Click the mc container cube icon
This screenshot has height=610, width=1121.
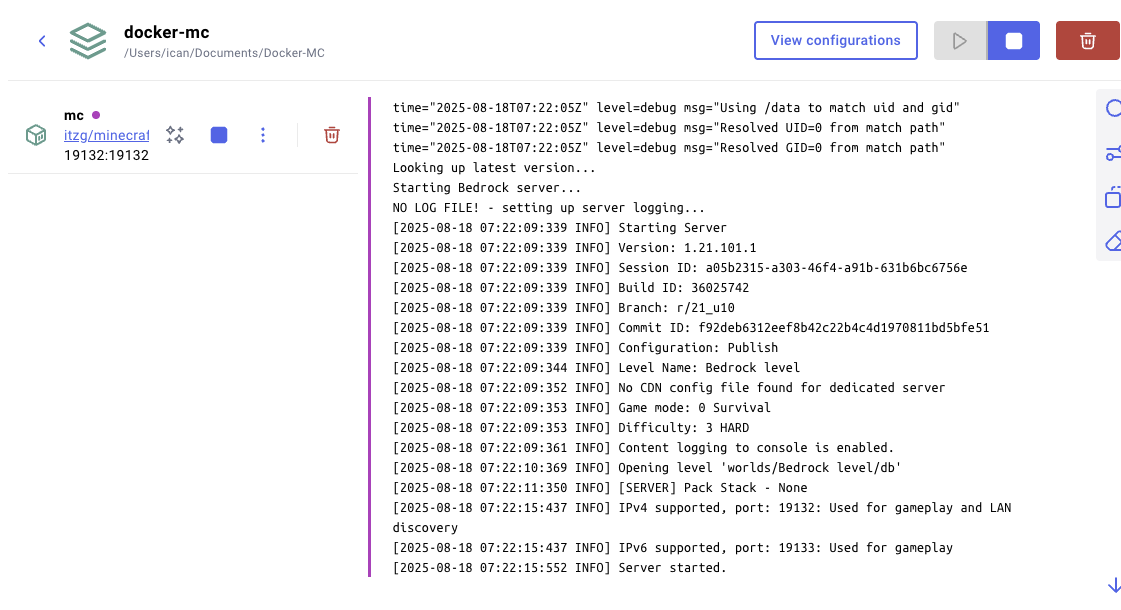pyautogui.click(x=36, y=135)
